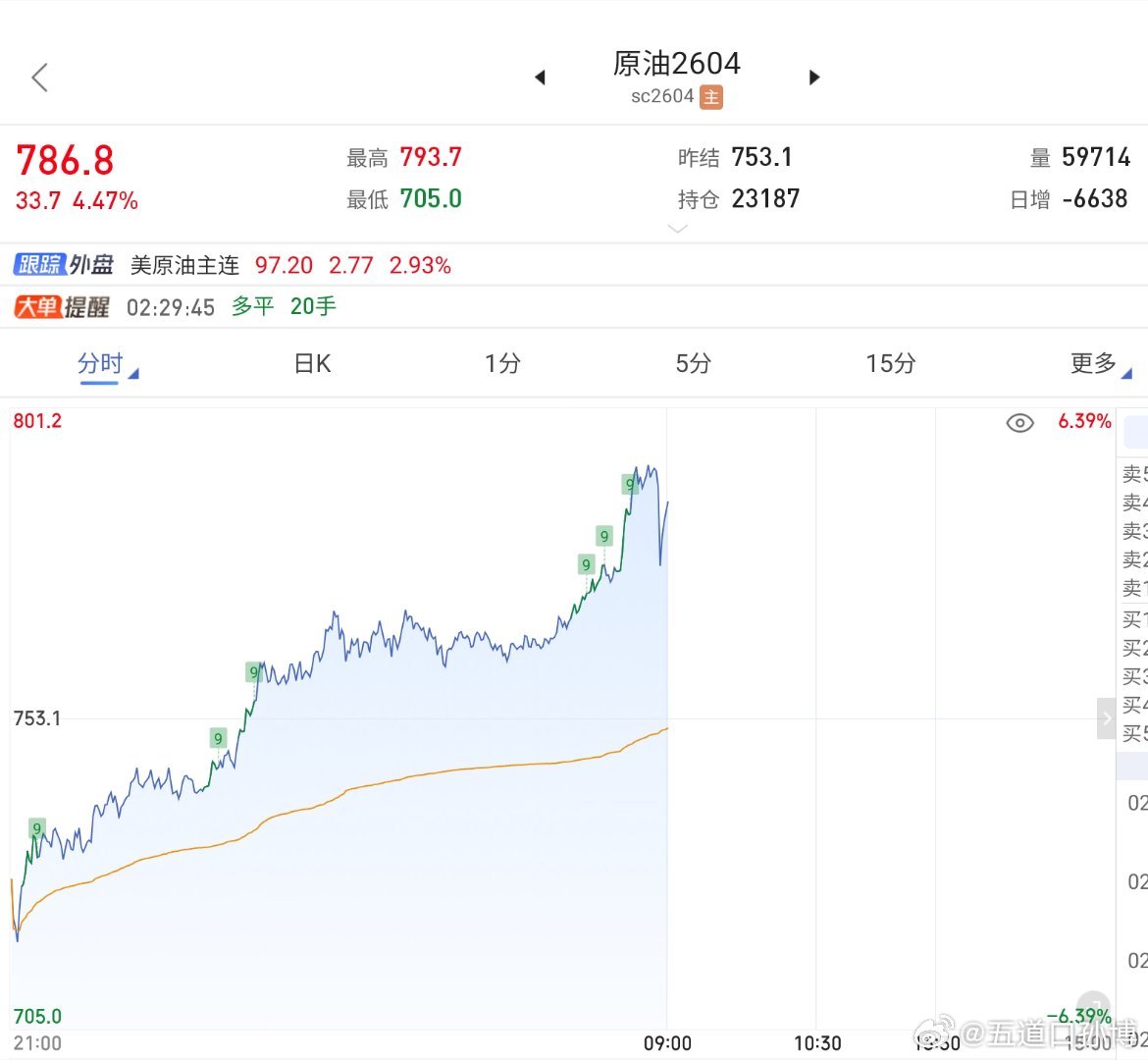This screenshot has width=1148, height=1060.
Task: Switch to the 1分 chart tab
Action: coord(502,364)
